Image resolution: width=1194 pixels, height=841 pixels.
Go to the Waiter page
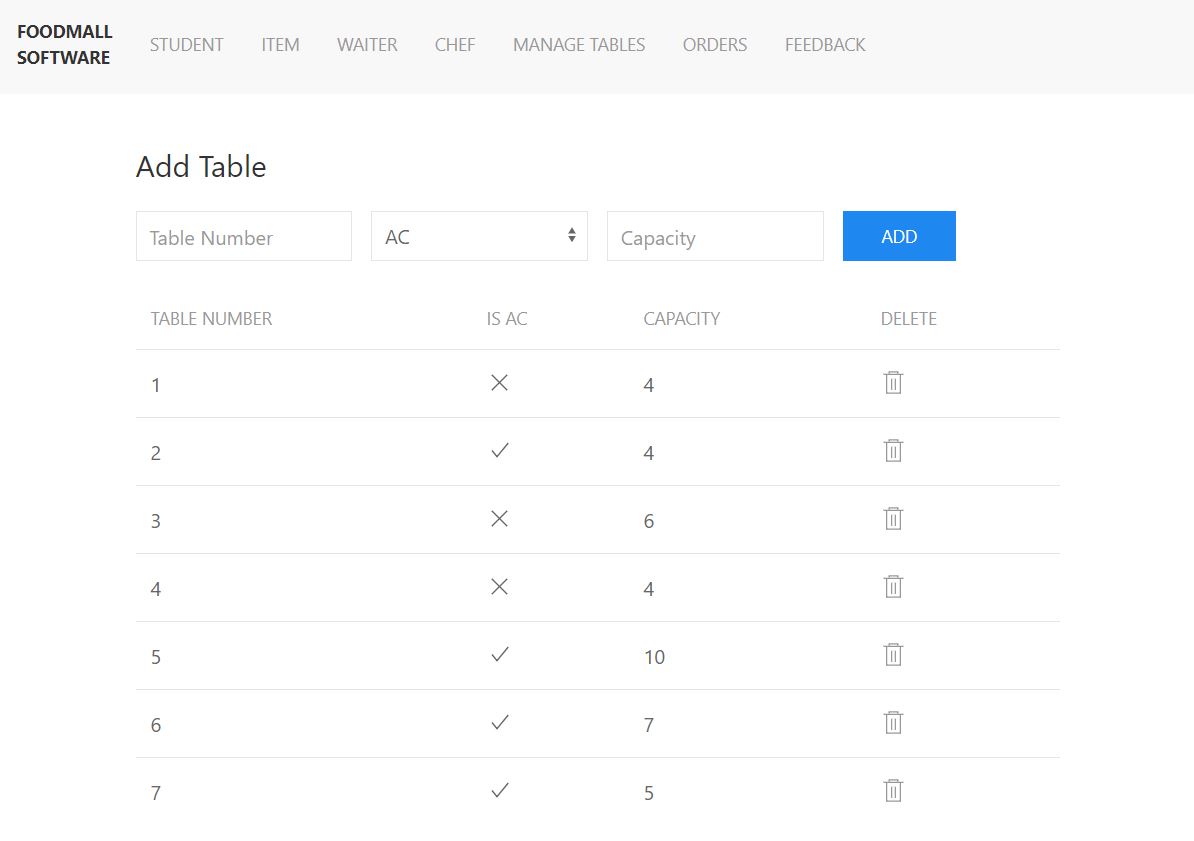pos(367,45)
